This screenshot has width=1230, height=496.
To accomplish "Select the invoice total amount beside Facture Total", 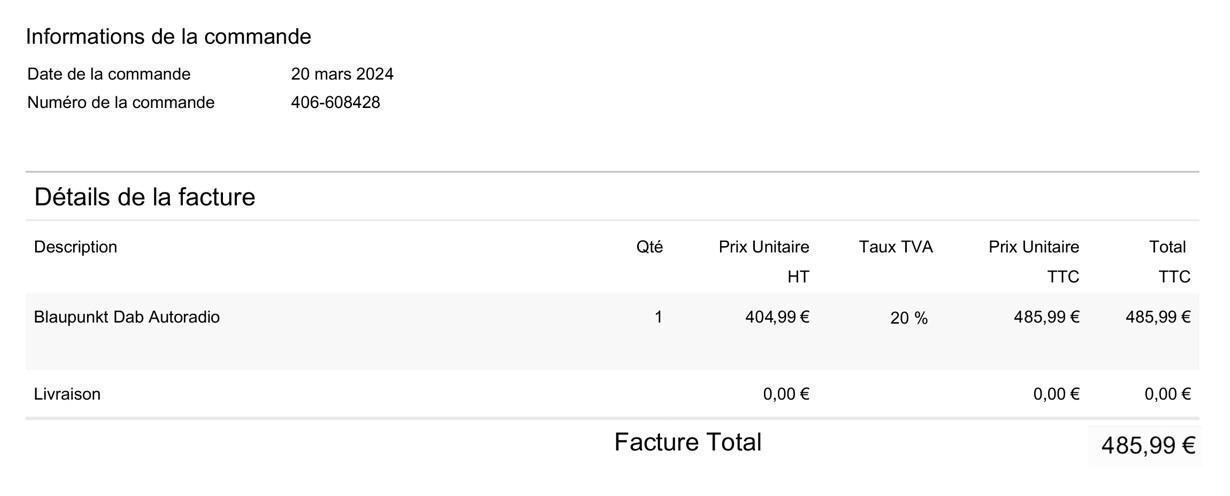I will point(1148,446).
